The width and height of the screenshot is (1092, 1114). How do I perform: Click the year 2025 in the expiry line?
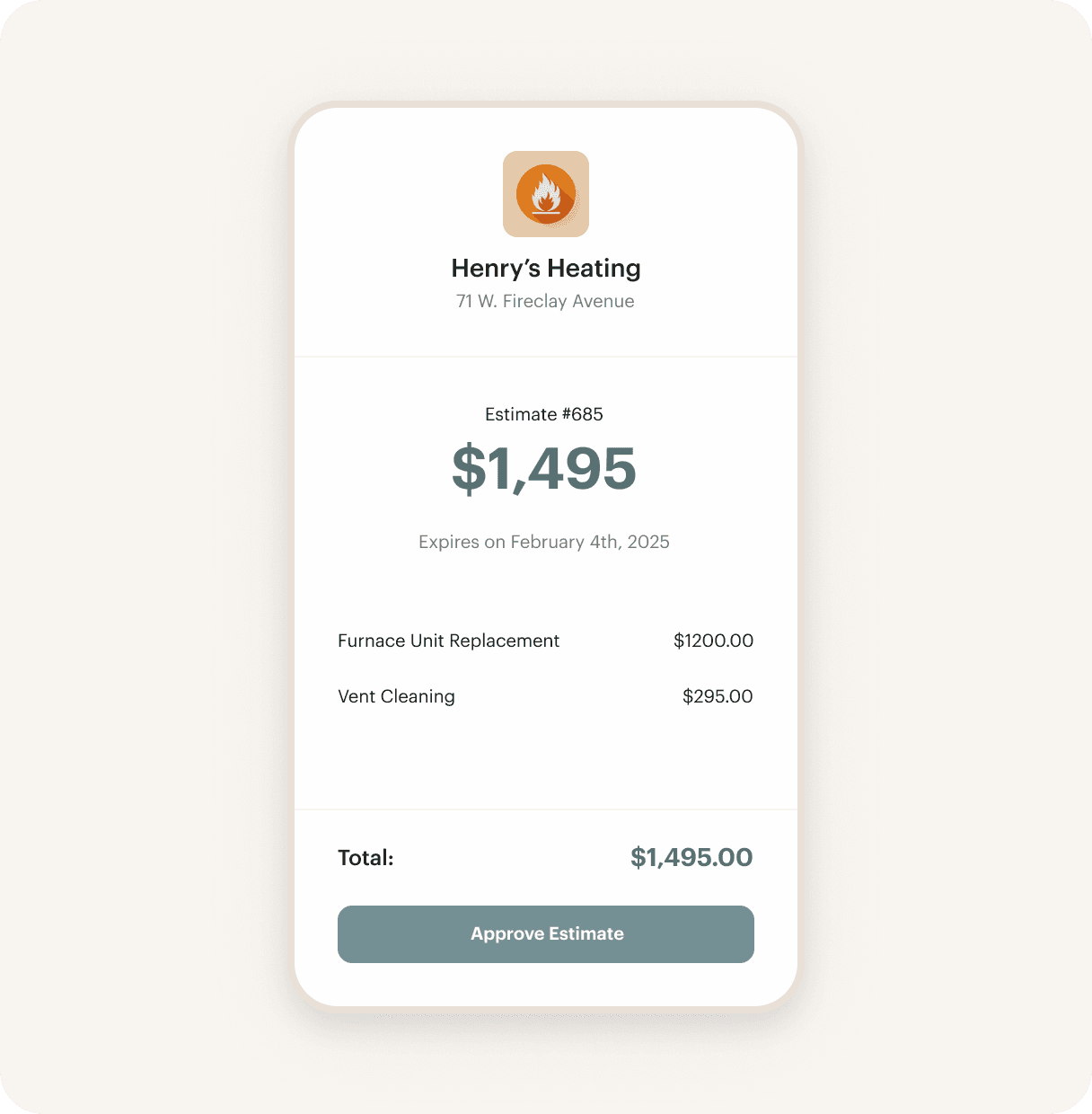(648, 542)
